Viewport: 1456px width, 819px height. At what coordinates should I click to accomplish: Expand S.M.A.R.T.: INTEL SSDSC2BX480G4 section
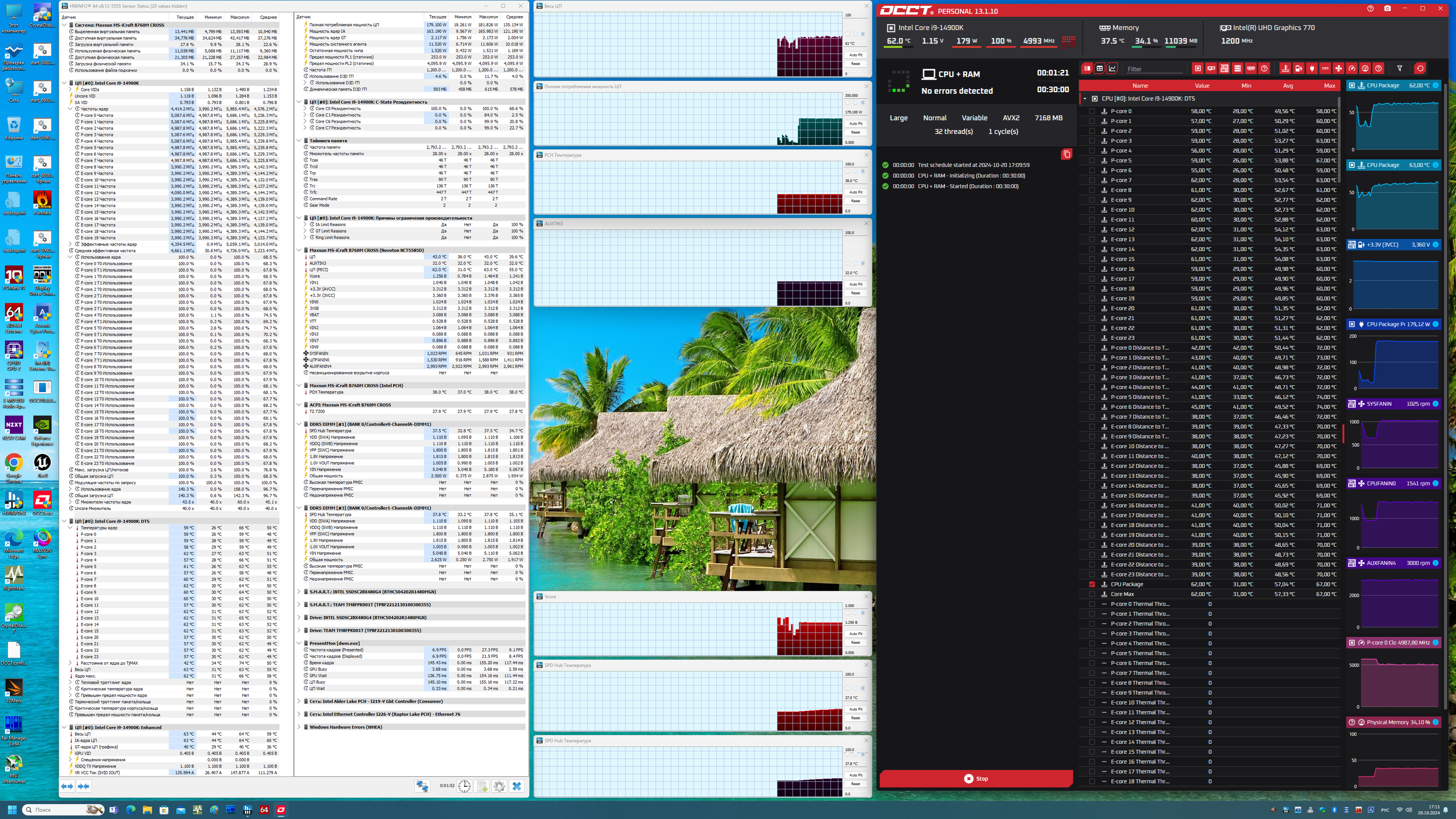(x=299, y=592)
